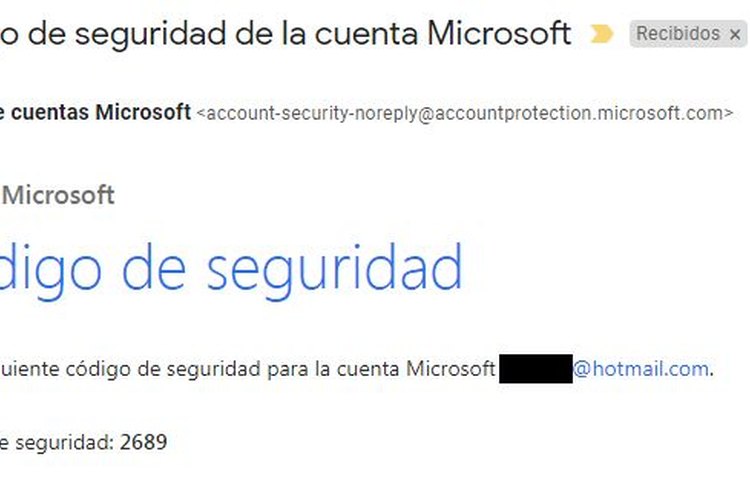Screen dimensions: 750x500
Task: Click the account-security-noreply part of sender address
Action: [311, 113]
